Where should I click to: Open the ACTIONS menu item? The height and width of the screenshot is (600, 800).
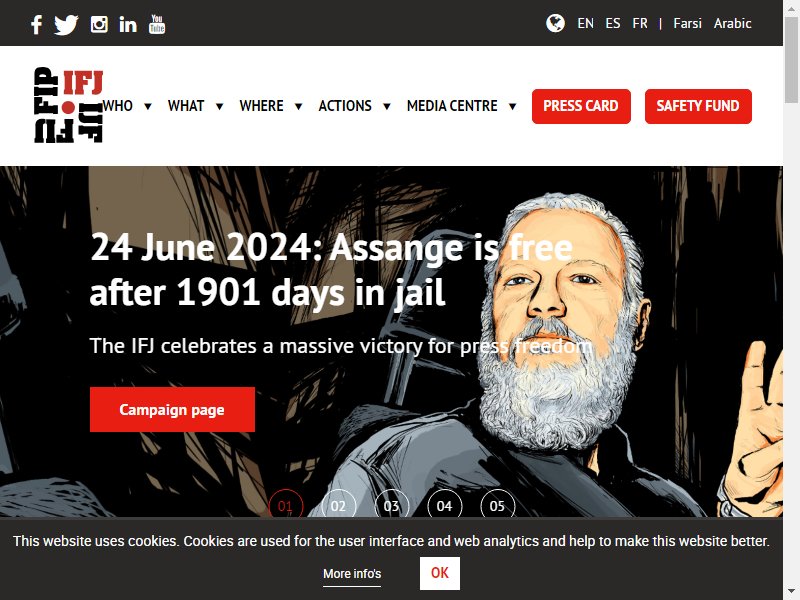click(x=345, y=106)
